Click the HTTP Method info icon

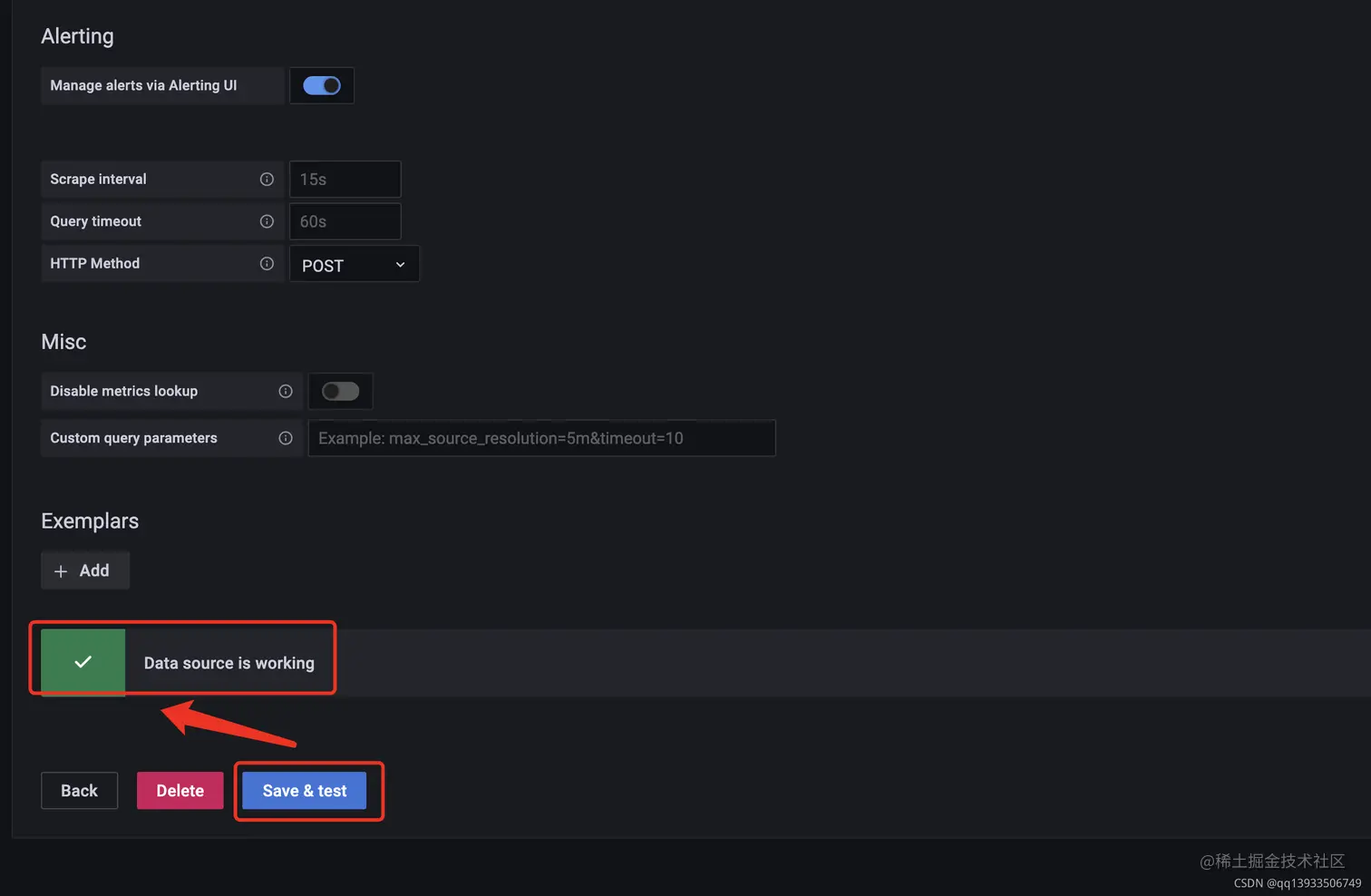pos(267,264)
